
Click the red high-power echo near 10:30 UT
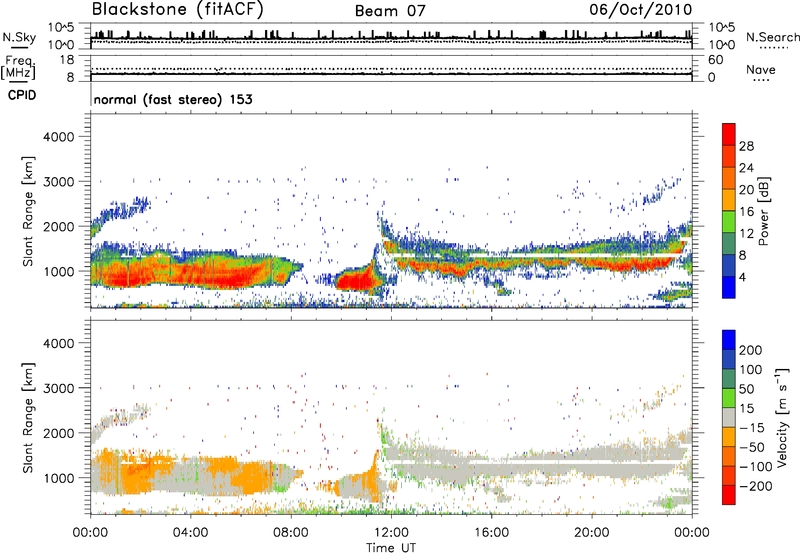(357, 281)
